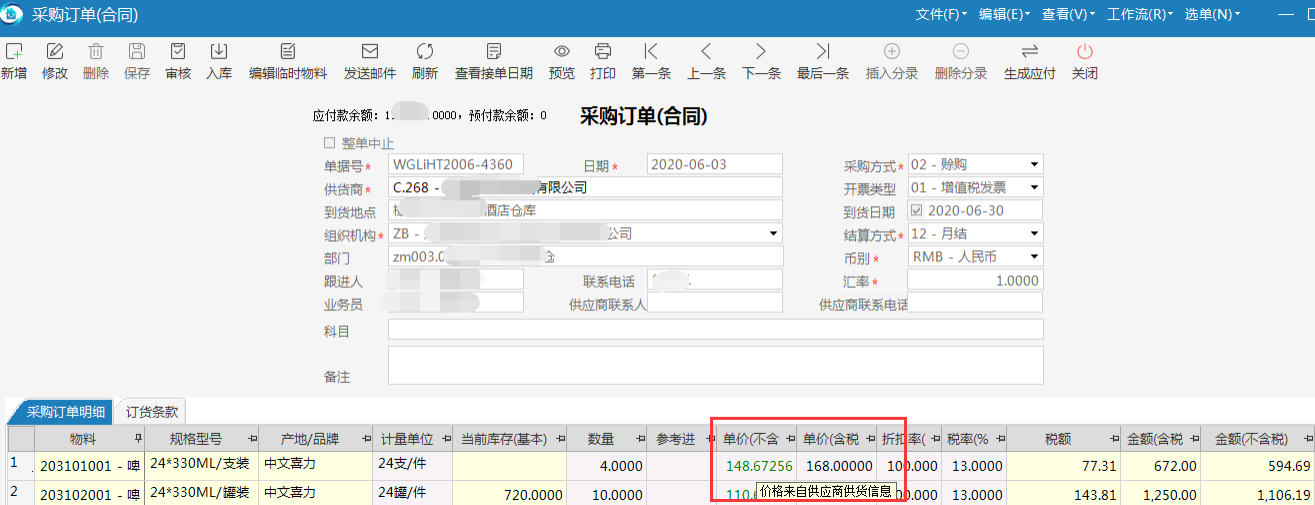Viewport: 1315px width, 505px height.
Task: Open the 开票类型 dropdown
Action: [x=1034, y=187]
